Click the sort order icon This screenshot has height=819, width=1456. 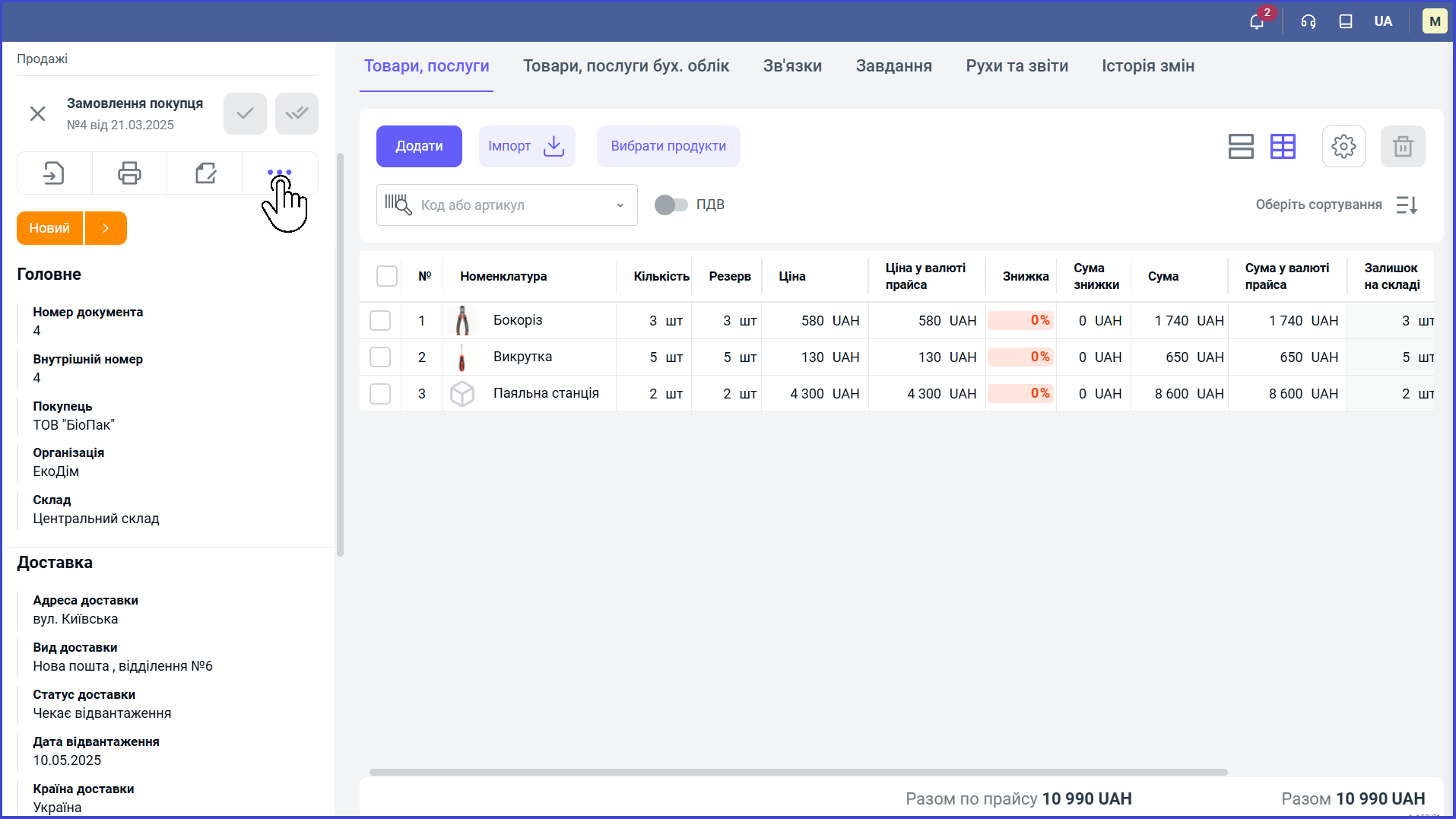click(1407, 205)
